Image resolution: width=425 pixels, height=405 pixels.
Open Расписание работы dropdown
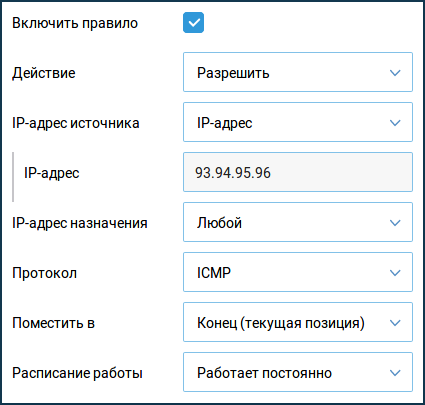tap(298, 372)
